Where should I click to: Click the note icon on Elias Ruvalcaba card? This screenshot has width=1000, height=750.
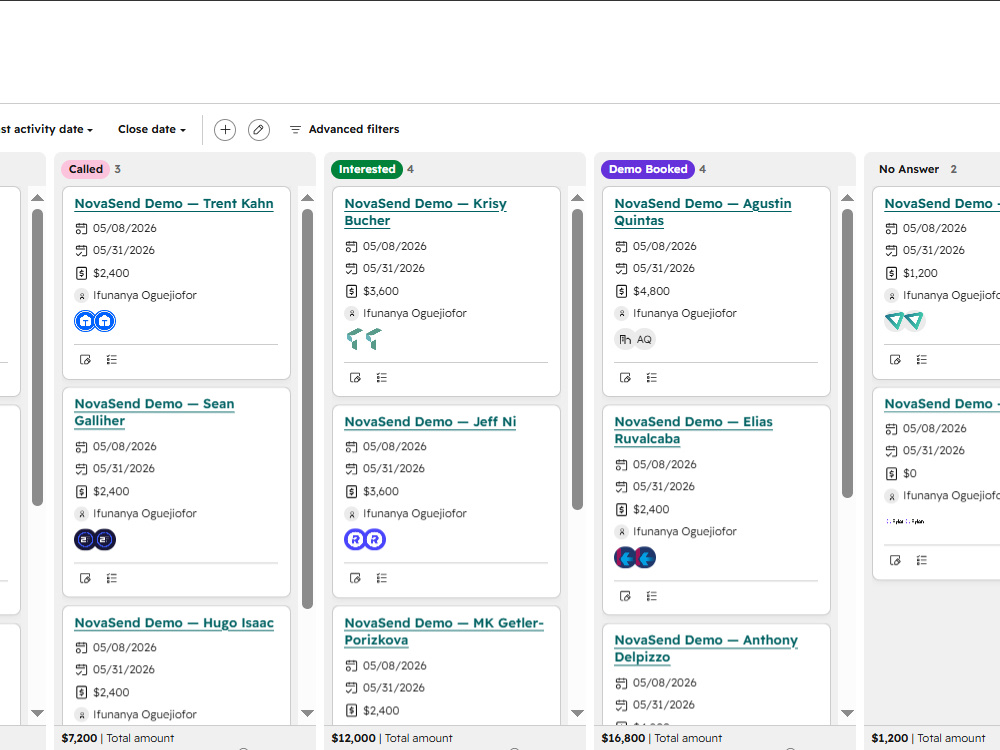[x=625, y=596]
